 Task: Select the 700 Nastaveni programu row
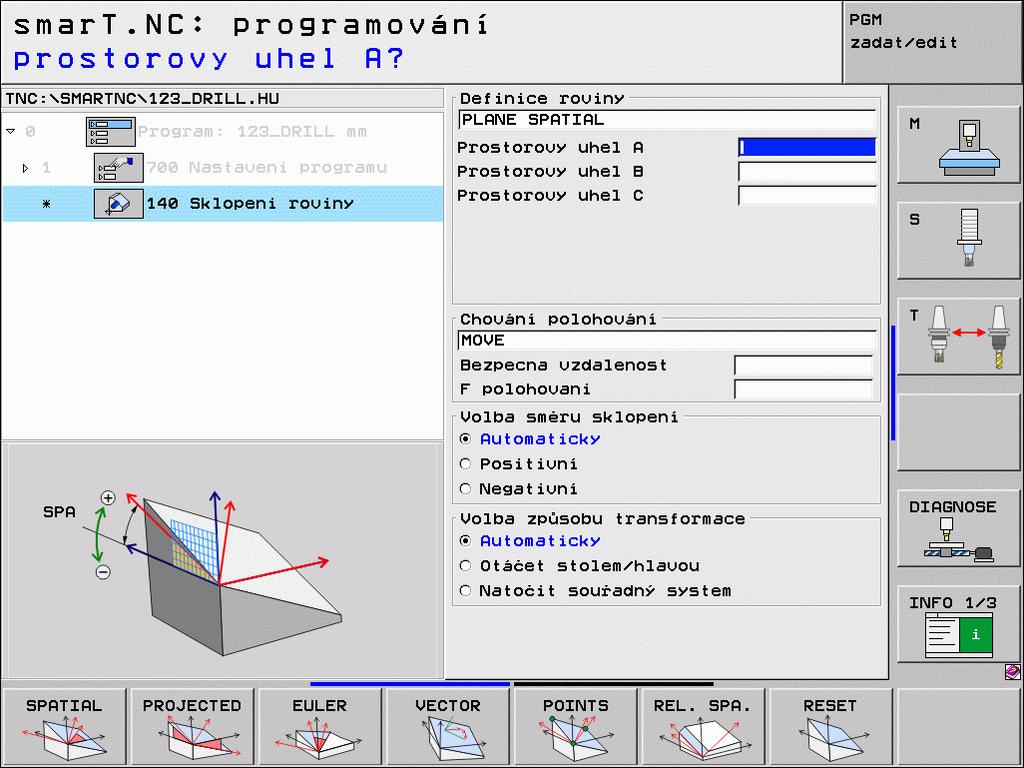click(223, 168)
